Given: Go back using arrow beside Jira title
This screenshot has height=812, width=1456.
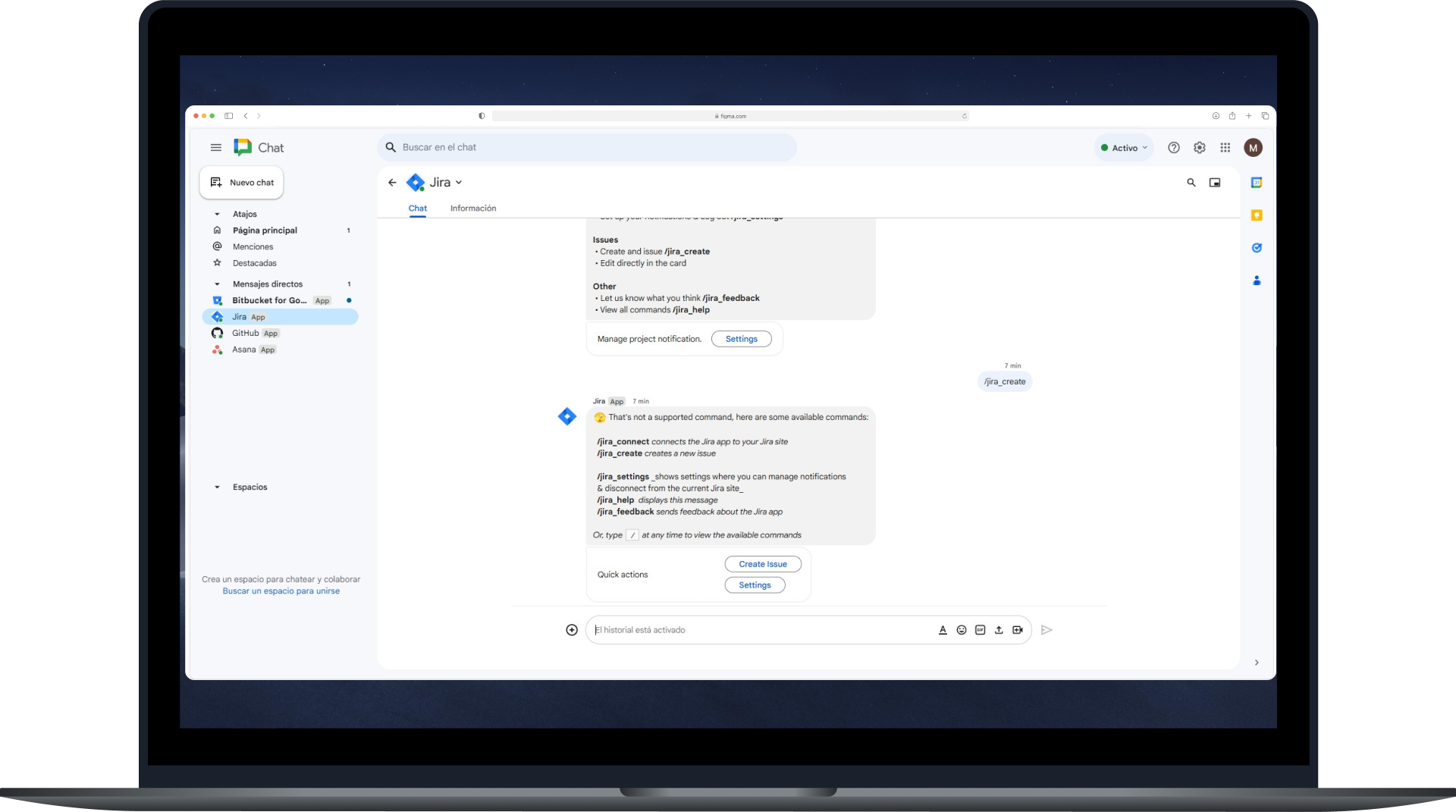Looking at the screenshot, I should click(x=392, y=183).
